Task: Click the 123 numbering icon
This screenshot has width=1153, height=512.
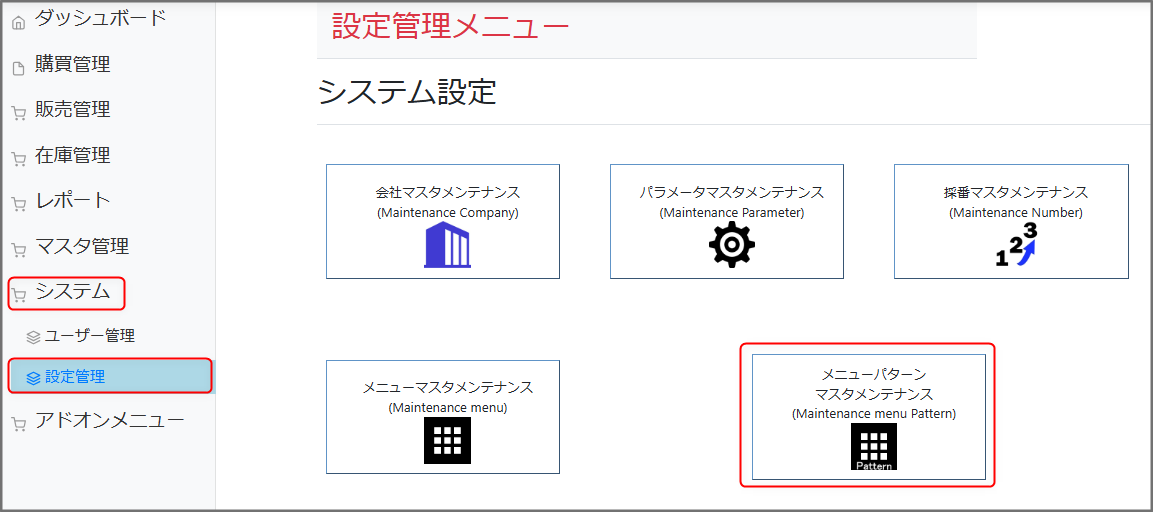Action: (x=1017, y=245)
